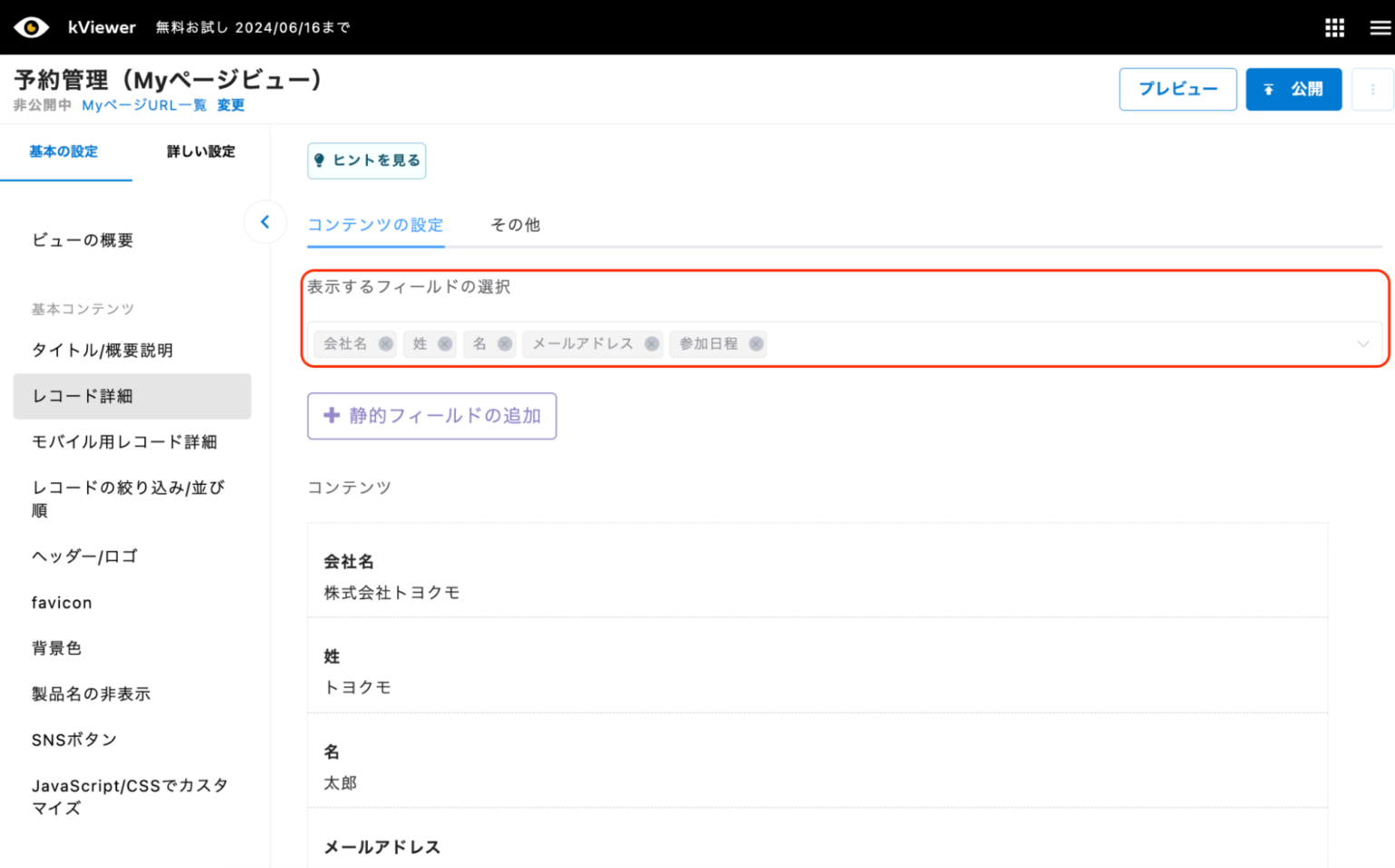Remove the 名 field chip
Viewport: 1395px width, 868px height.
coord(506,344)
